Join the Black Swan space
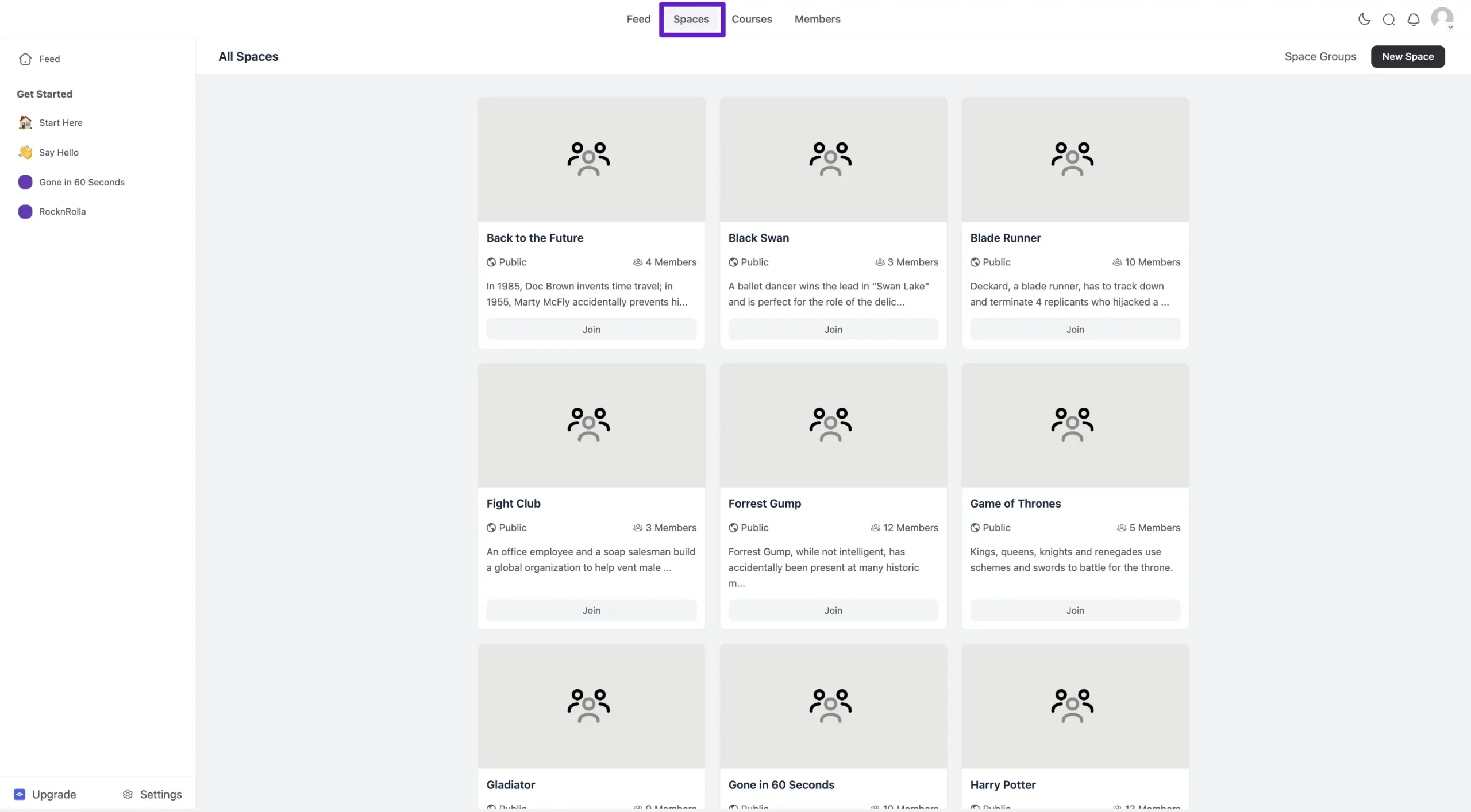1471x812 pixels. point(833,329)
